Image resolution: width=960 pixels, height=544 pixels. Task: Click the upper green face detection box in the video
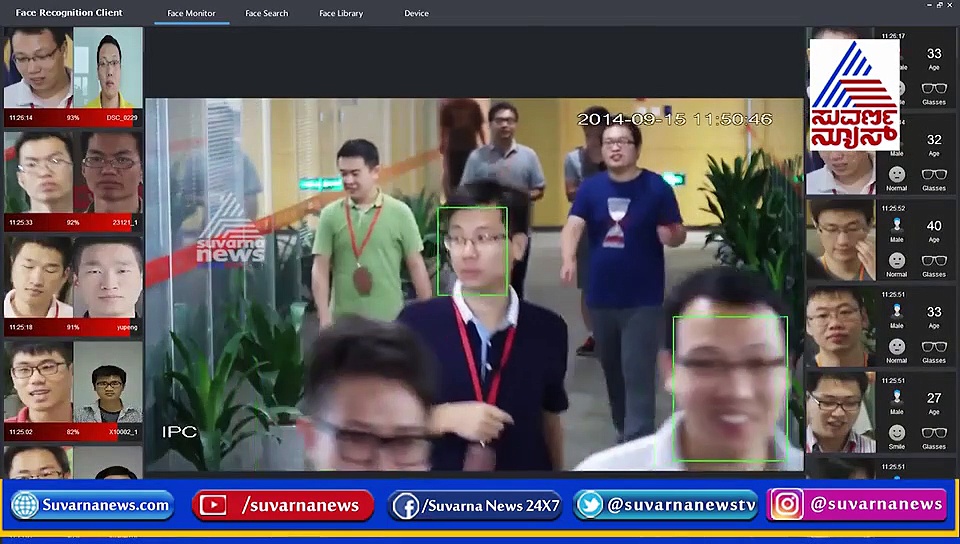click(x=472, y=252)
